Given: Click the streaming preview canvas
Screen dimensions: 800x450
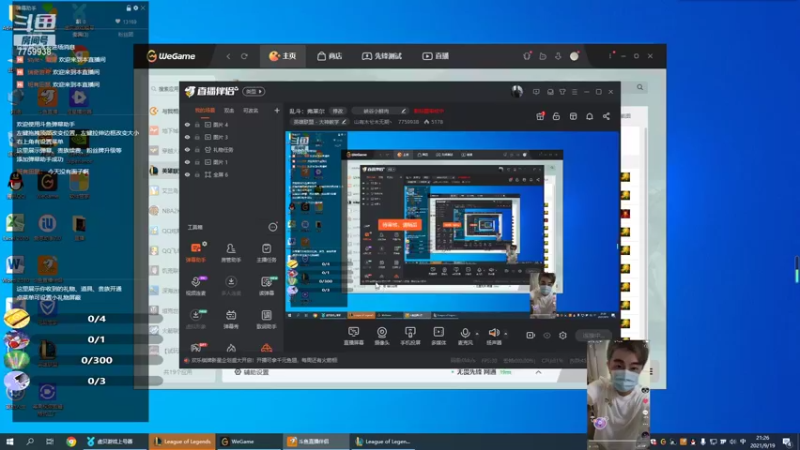Looking at the screenshot, I should [x=452, y=225].
